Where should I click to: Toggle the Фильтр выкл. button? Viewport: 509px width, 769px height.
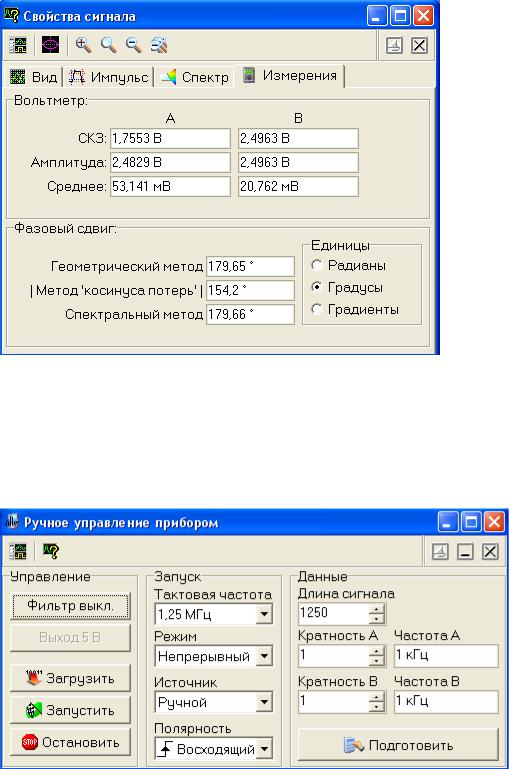70,606
